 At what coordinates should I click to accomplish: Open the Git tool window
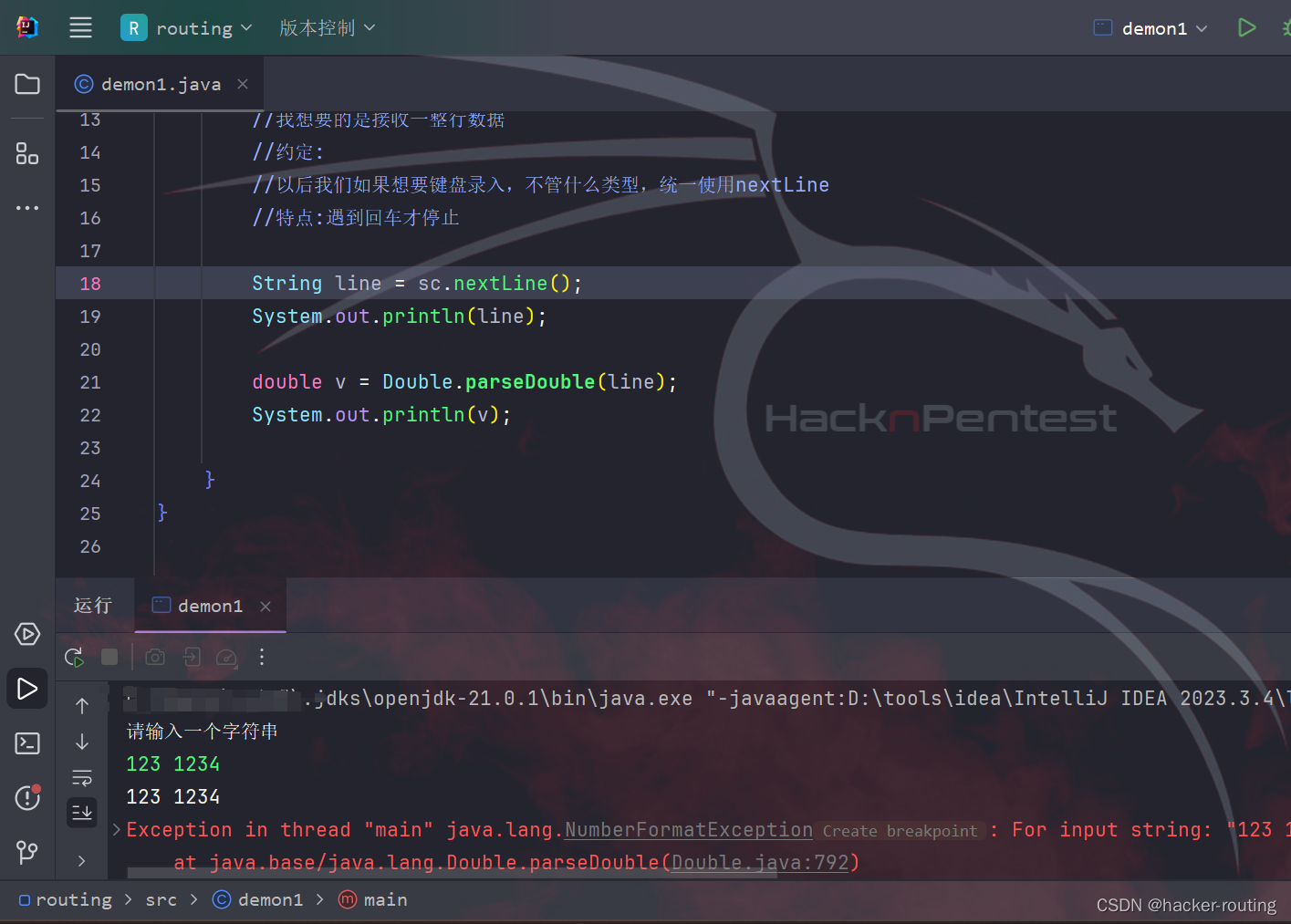click(27, 853)
